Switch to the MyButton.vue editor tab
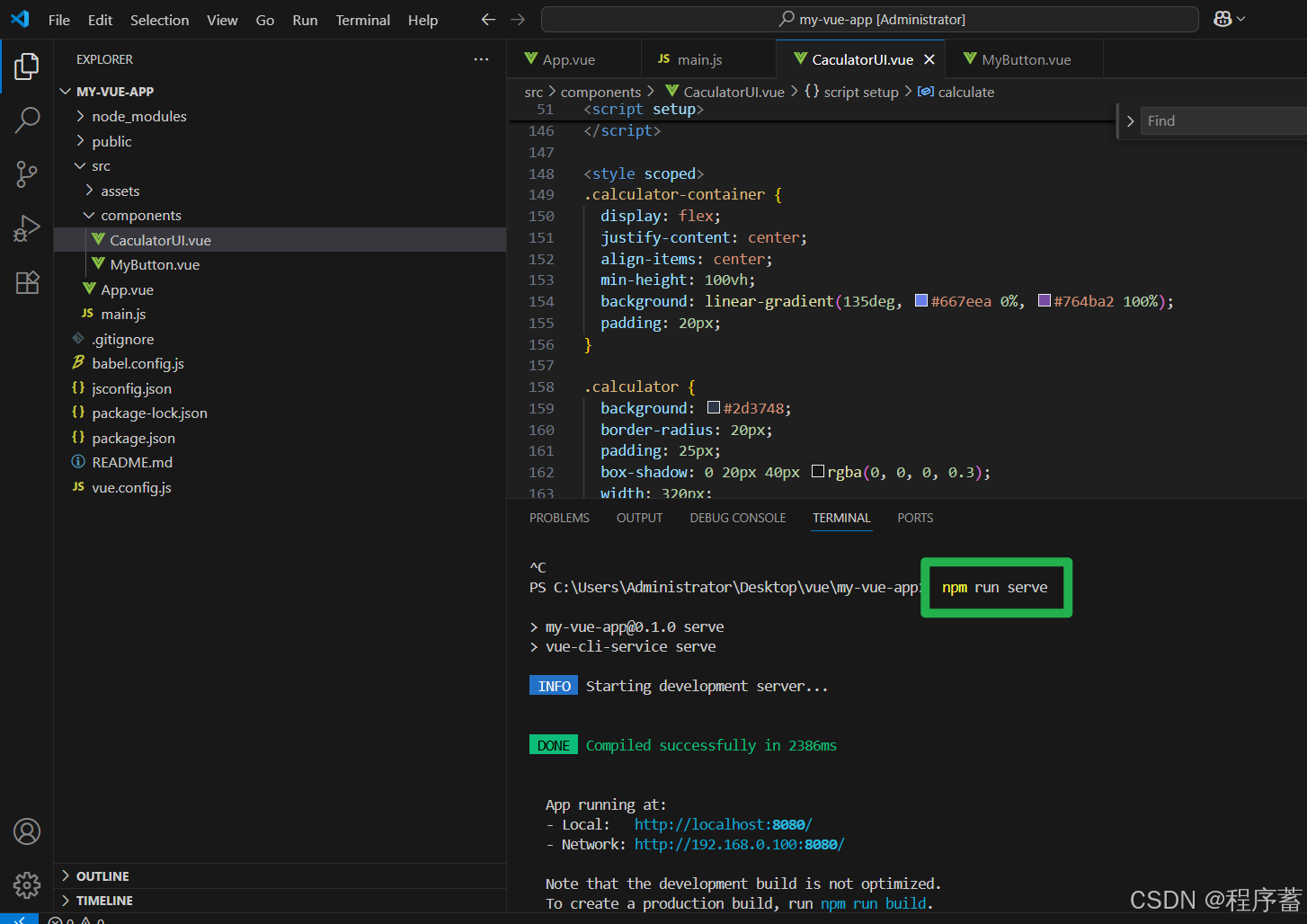 1026,59
